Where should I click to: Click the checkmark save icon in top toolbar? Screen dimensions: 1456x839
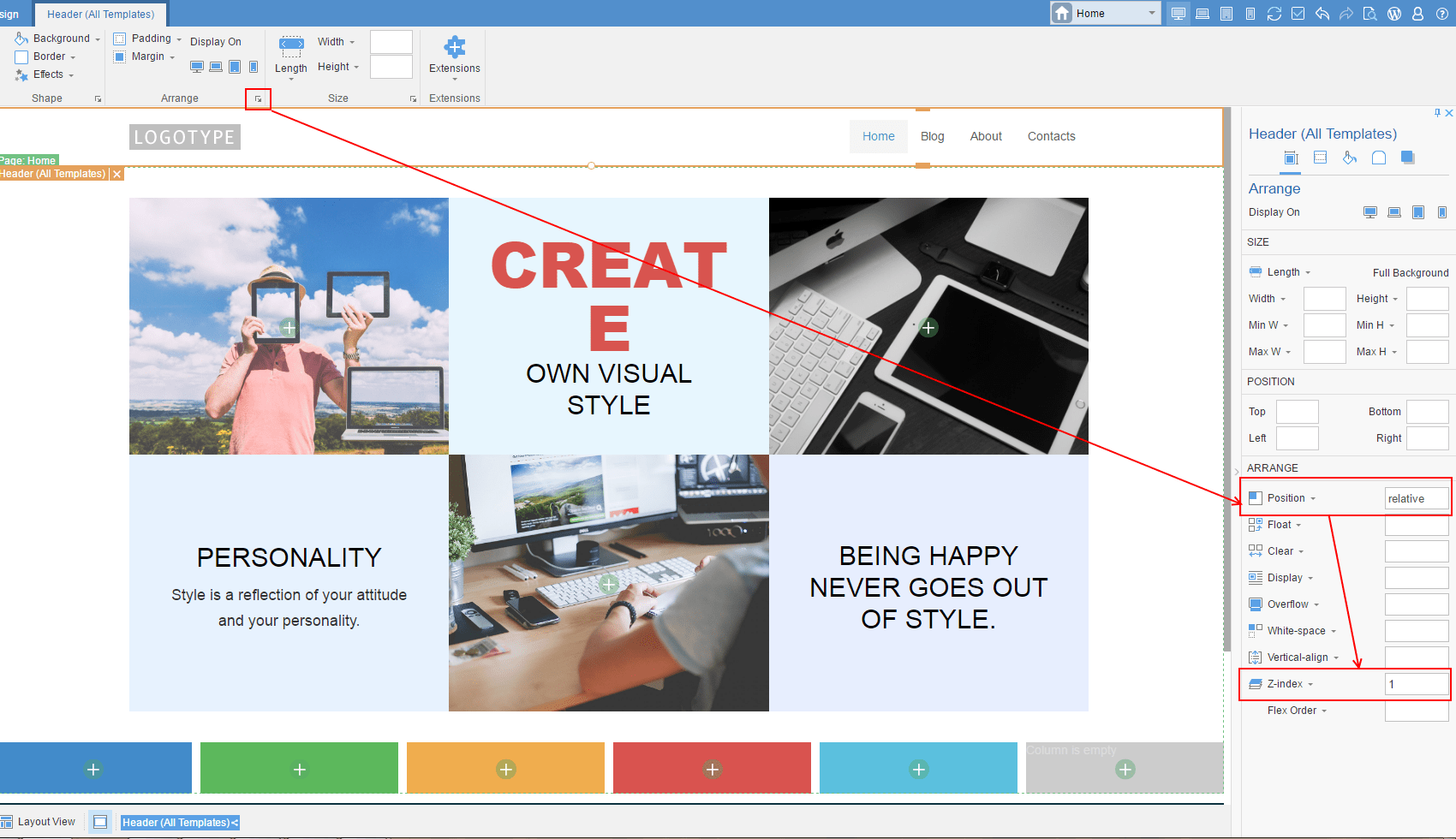[x=1298, y=14]
